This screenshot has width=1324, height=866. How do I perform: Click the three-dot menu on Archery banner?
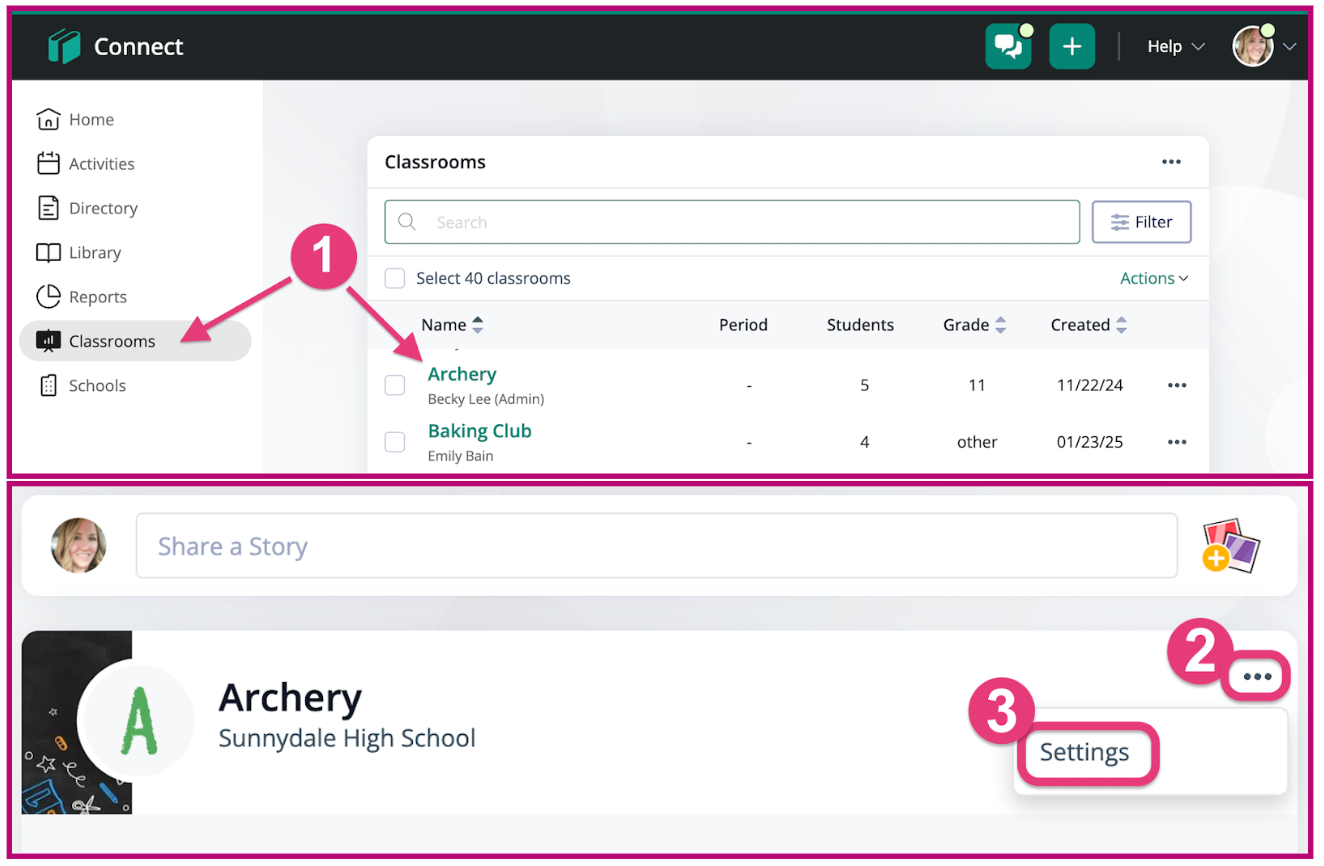[x=1257, y=677]
